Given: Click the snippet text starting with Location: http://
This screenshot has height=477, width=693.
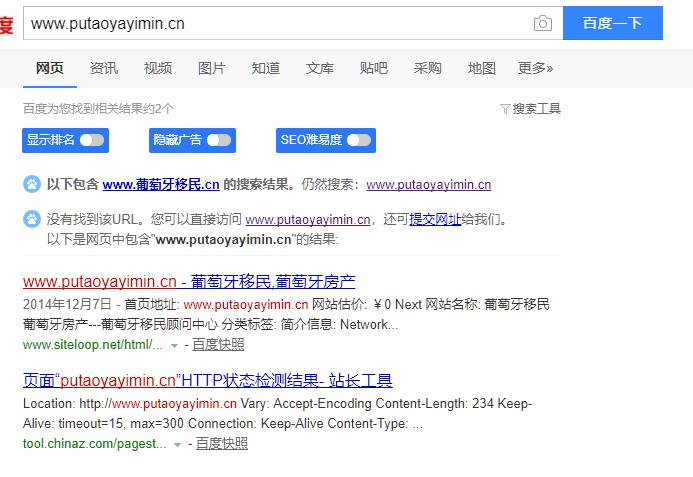Looking at the screenshot, I should pos(278,413).
